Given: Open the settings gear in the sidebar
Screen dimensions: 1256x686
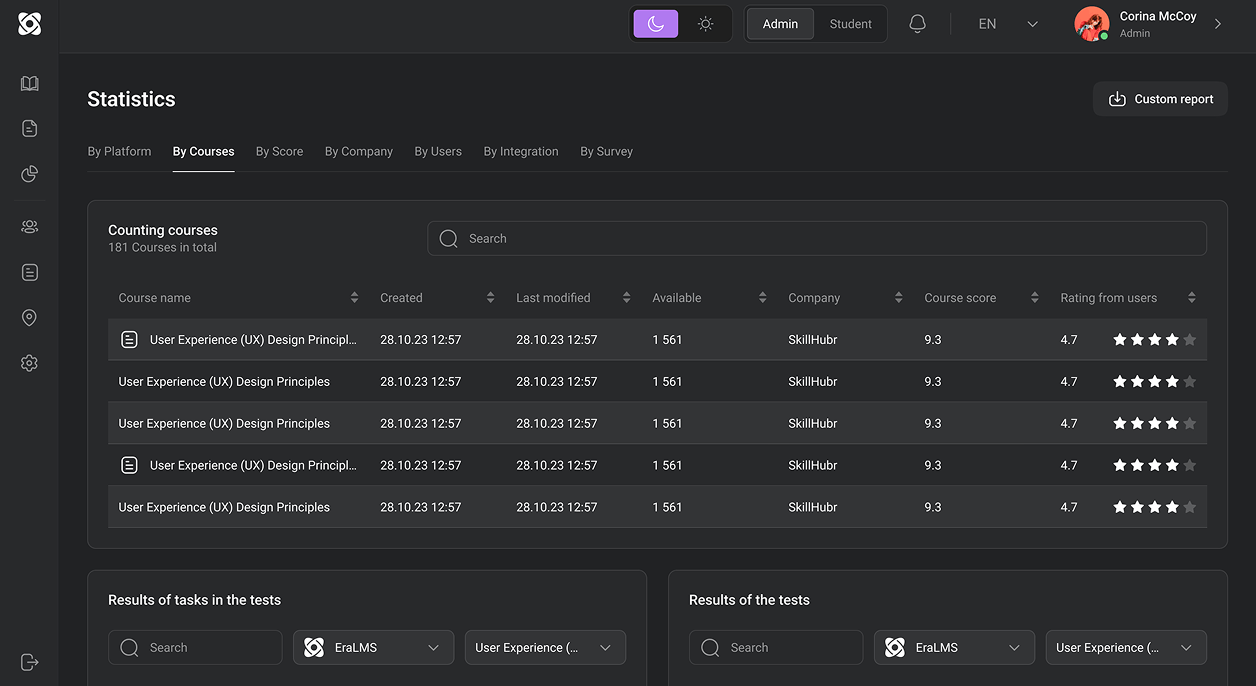Looking at the screenshot, I should point(29,362).
